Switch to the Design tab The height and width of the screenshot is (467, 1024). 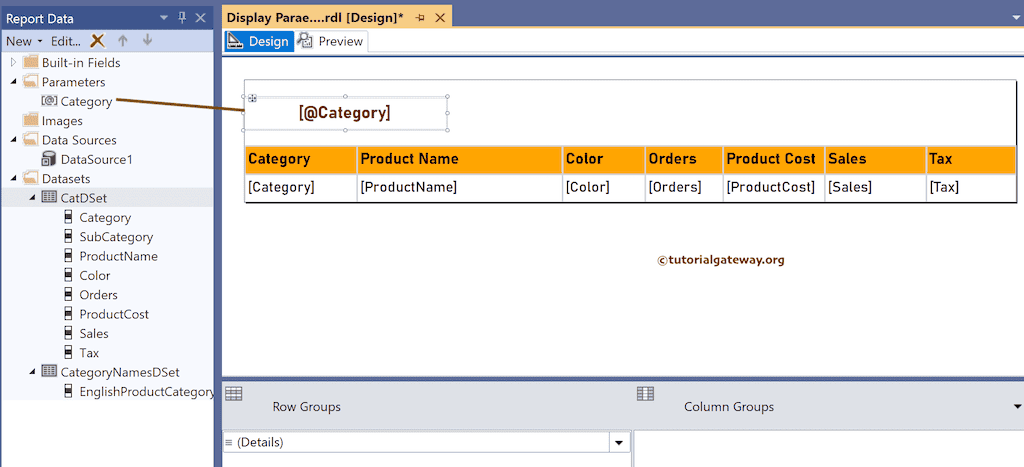pos(259,41)
